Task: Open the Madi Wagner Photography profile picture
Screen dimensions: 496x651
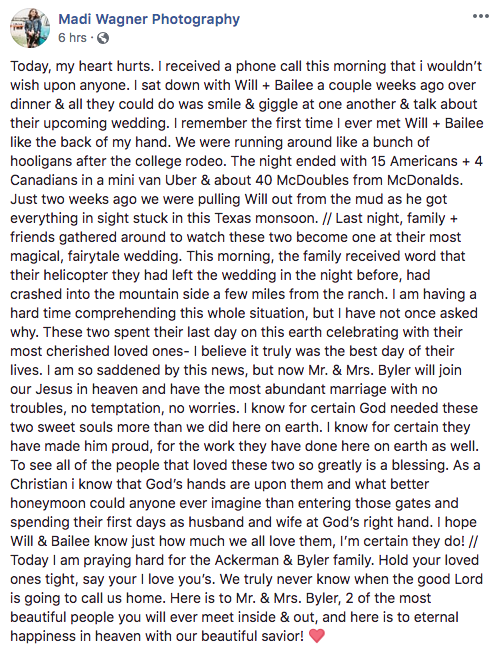Action: (x=30, y=28)
